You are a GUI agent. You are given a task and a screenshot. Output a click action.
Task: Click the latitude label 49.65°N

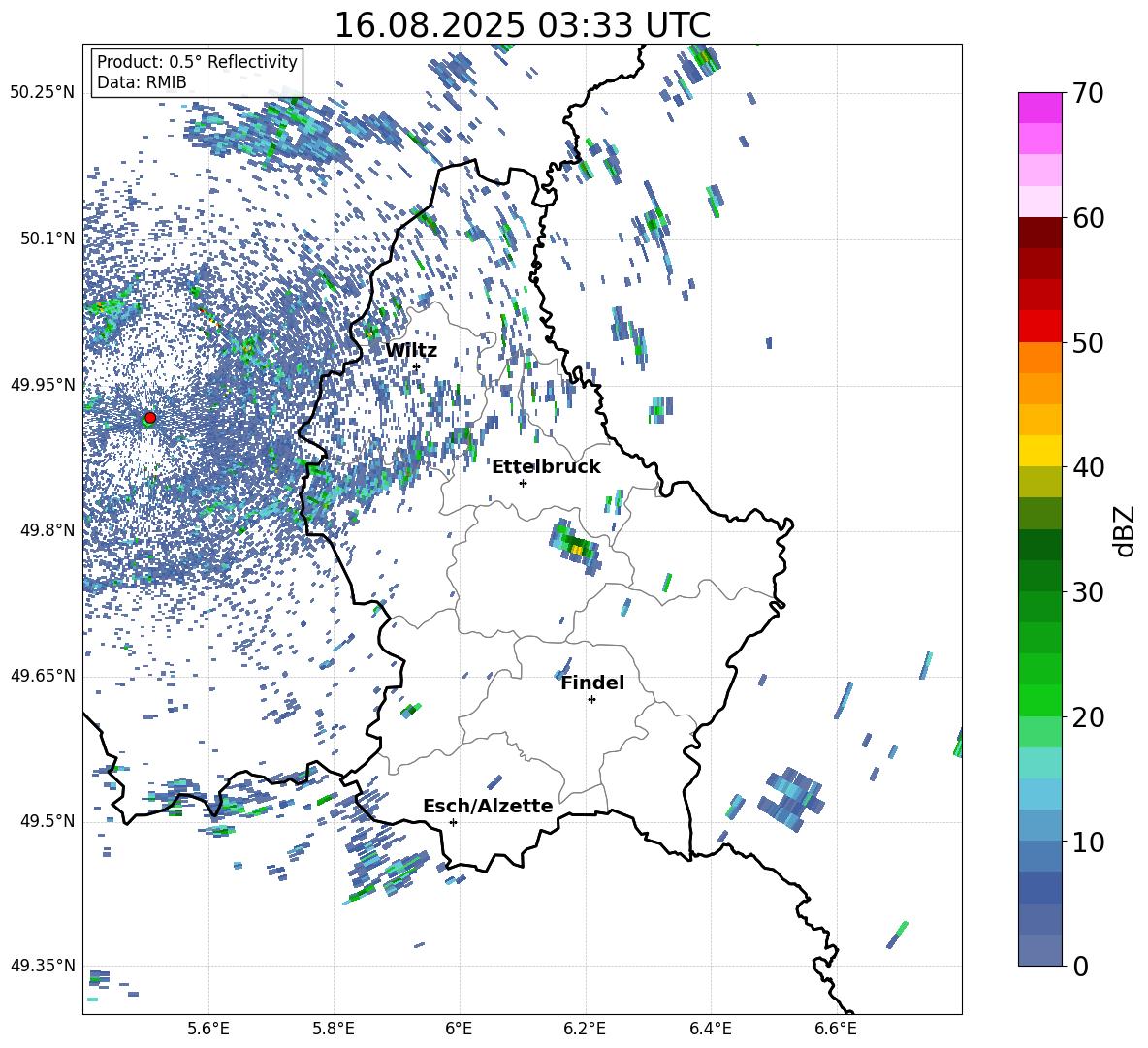[43, 676]
